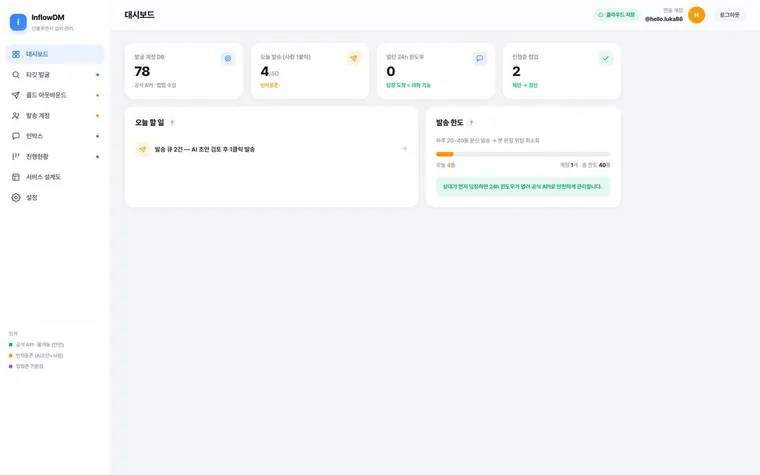Click the 대시보드 page title in the header
The image size is (760, 475).
(x=140, y=15)
